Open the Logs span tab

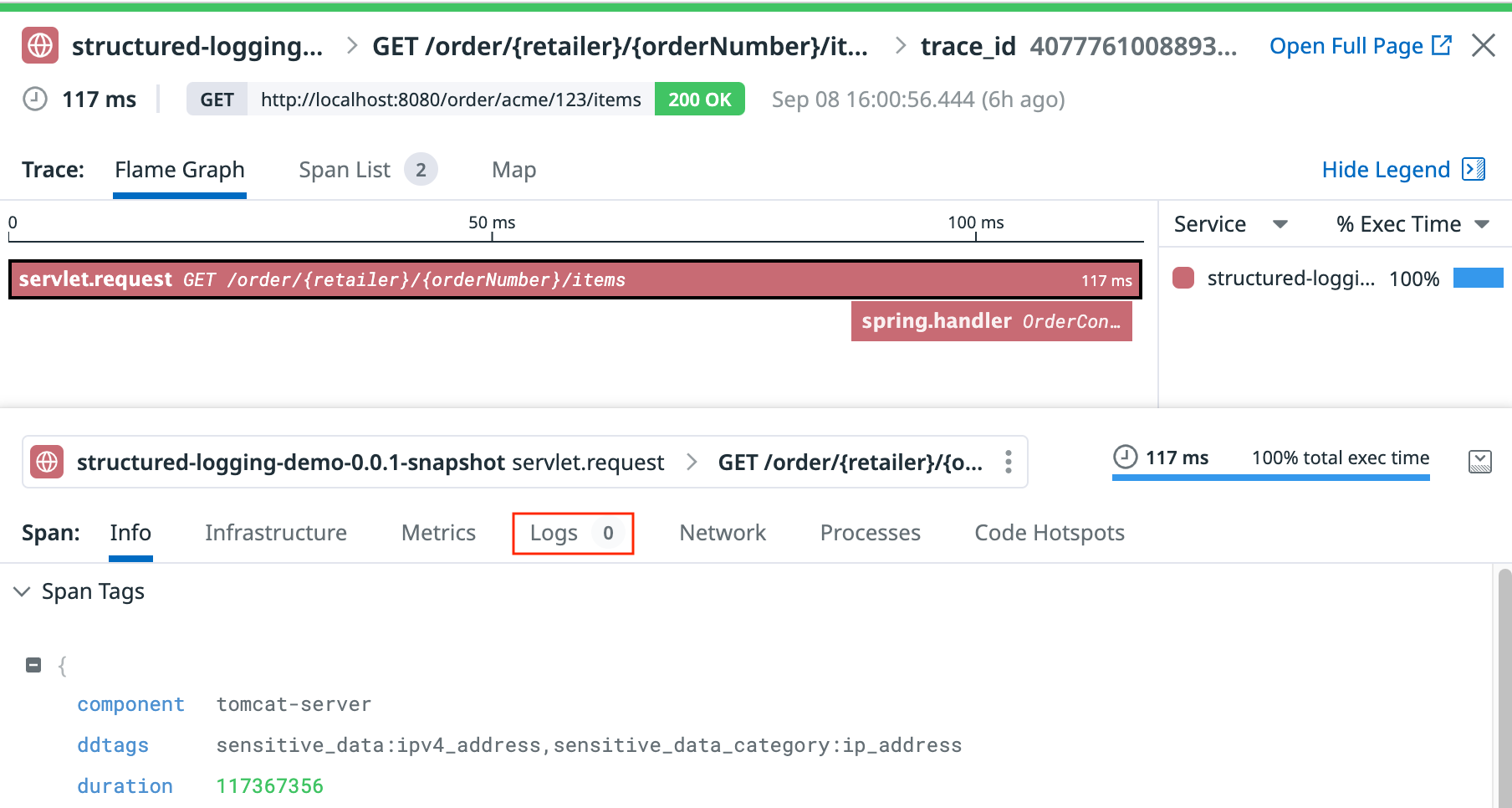pos(573,533)
